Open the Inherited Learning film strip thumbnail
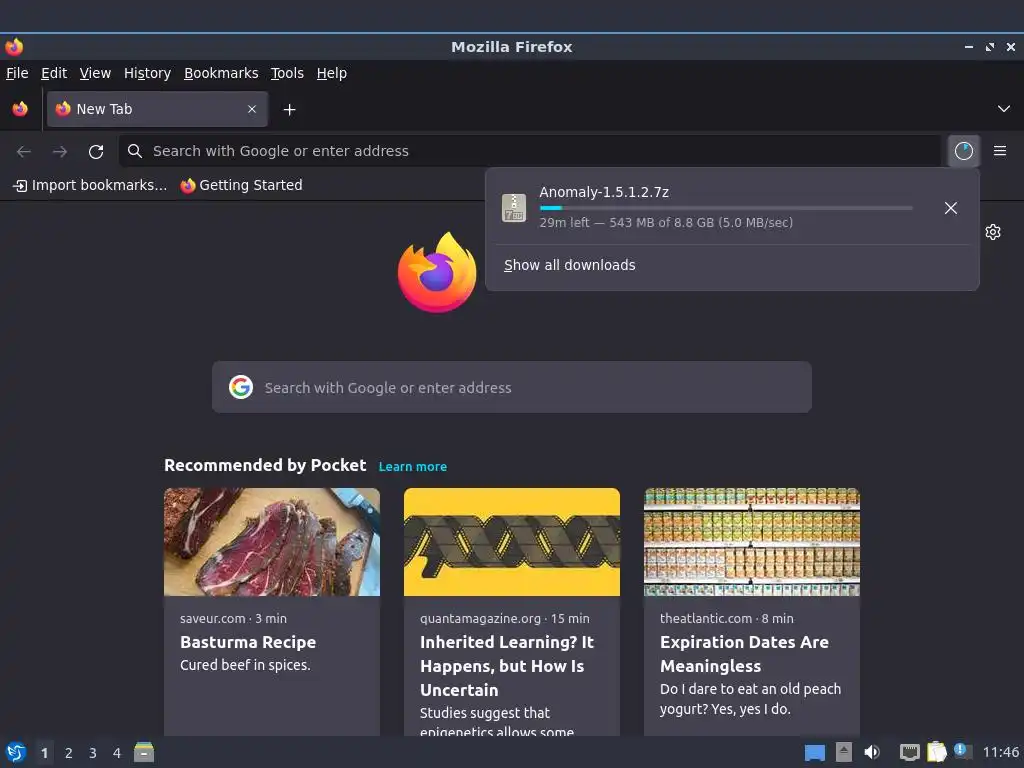This screenshot has height=768, width=1024. pos(512,542)
